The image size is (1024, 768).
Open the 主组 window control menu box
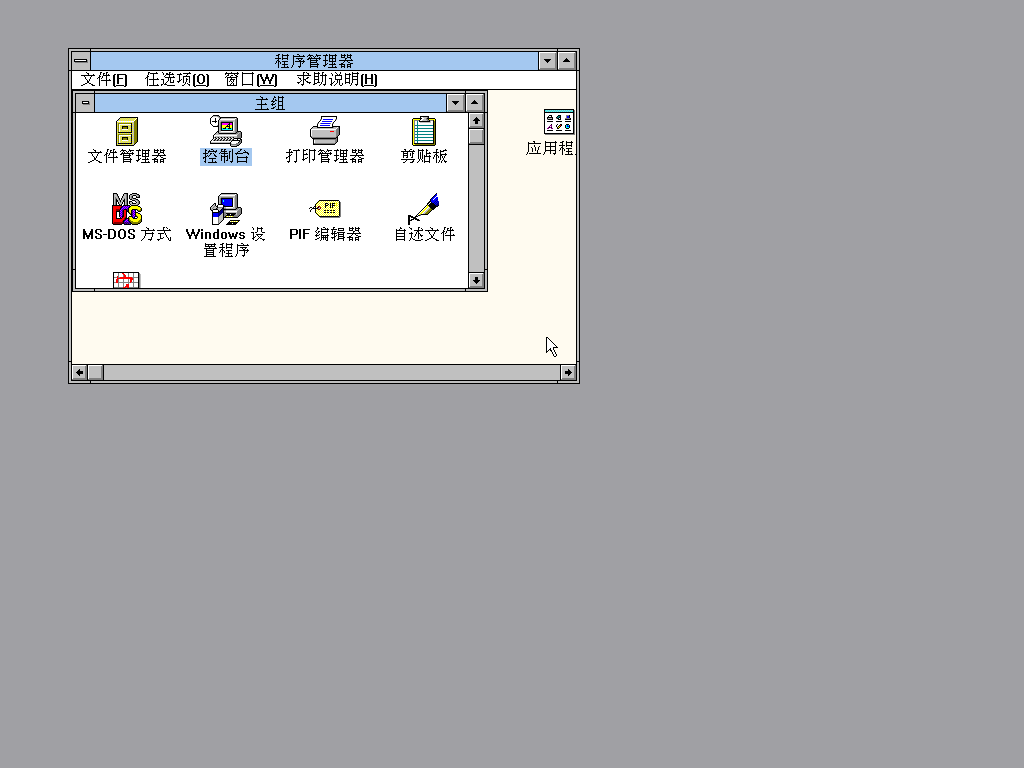(x=85, y=103)
